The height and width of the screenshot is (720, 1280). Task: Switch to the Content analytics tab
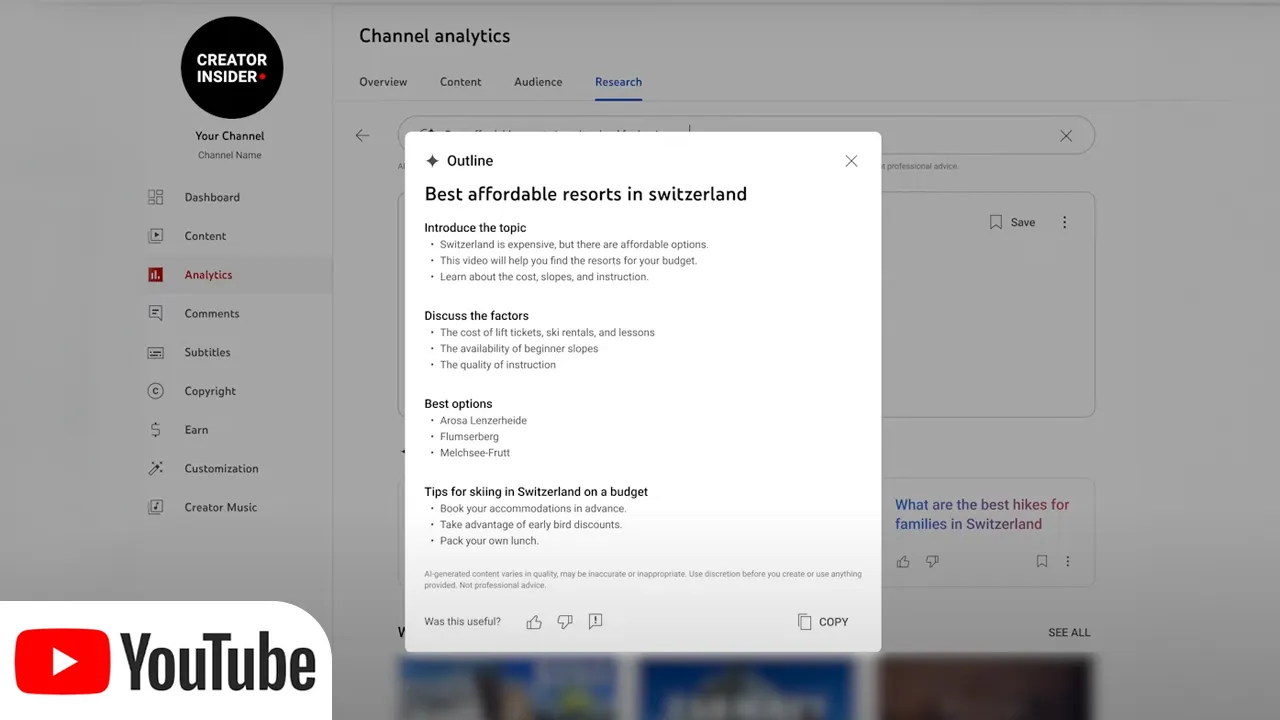[x=461, y=82]
